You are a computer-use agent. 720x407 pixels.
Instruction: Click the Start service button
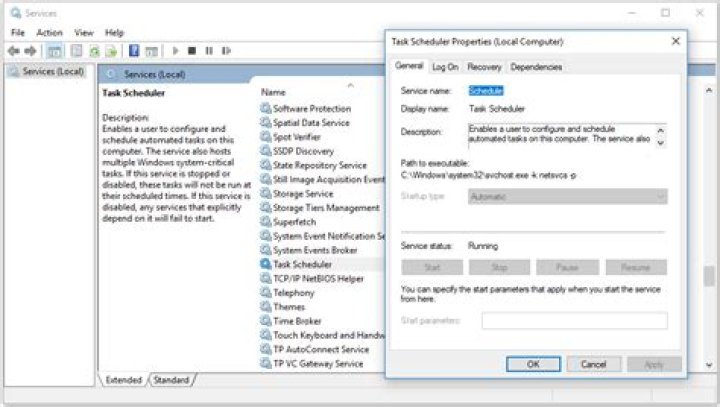[x=432, y=267]
